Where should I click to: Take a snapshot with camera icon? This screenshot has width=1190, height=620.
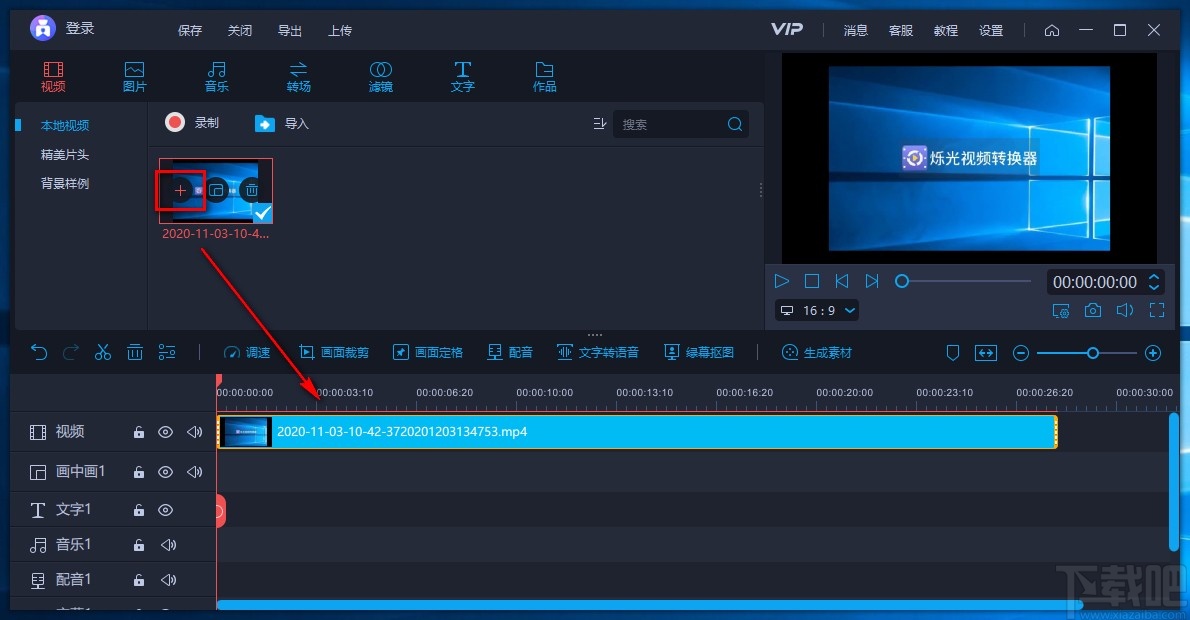click(1093, 310)
